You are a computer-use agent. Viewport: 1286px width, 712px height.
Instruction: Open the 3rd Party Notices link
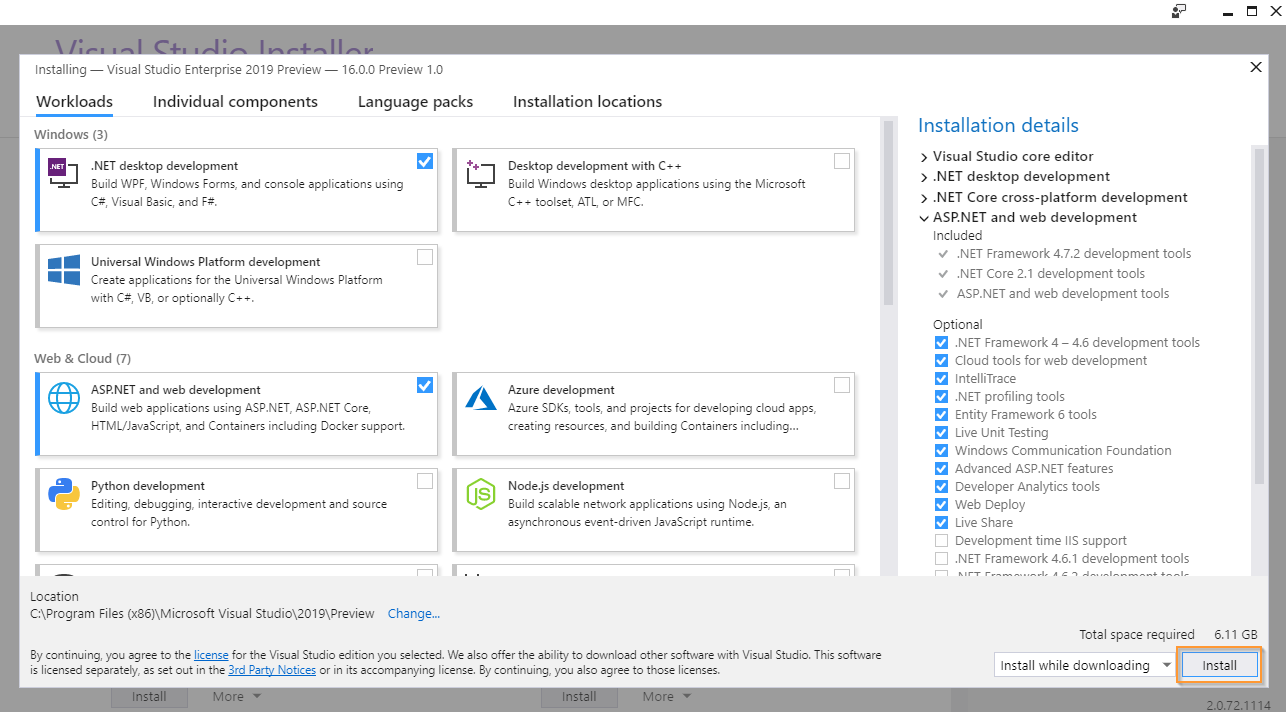272,670
